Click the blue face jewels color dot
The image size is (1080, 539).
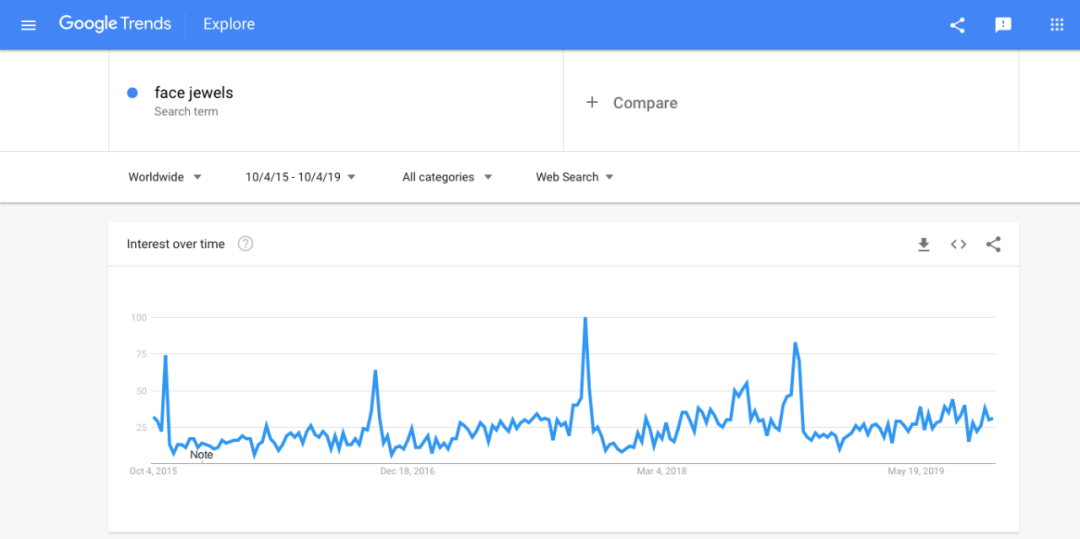pyautogui.click(x=132, y=93)
